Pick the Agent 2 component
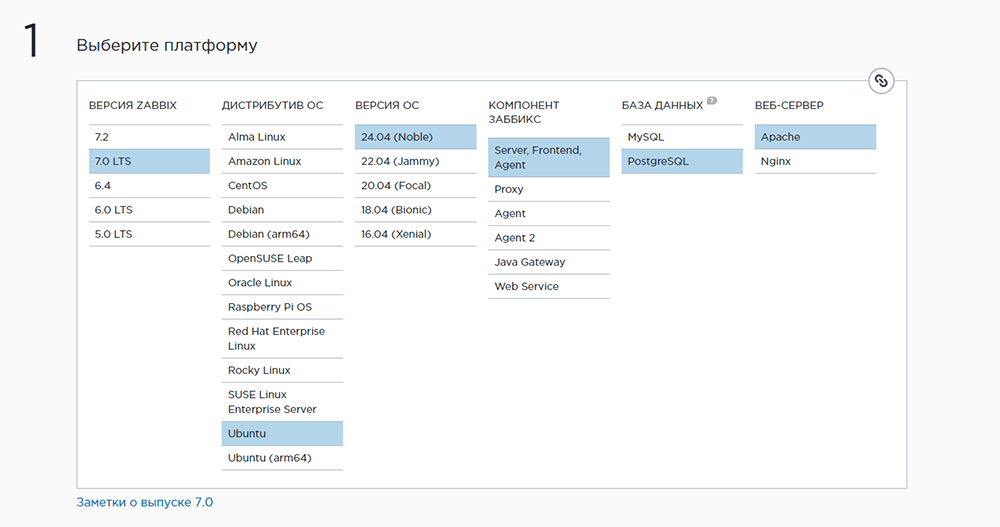 point(548,238)
